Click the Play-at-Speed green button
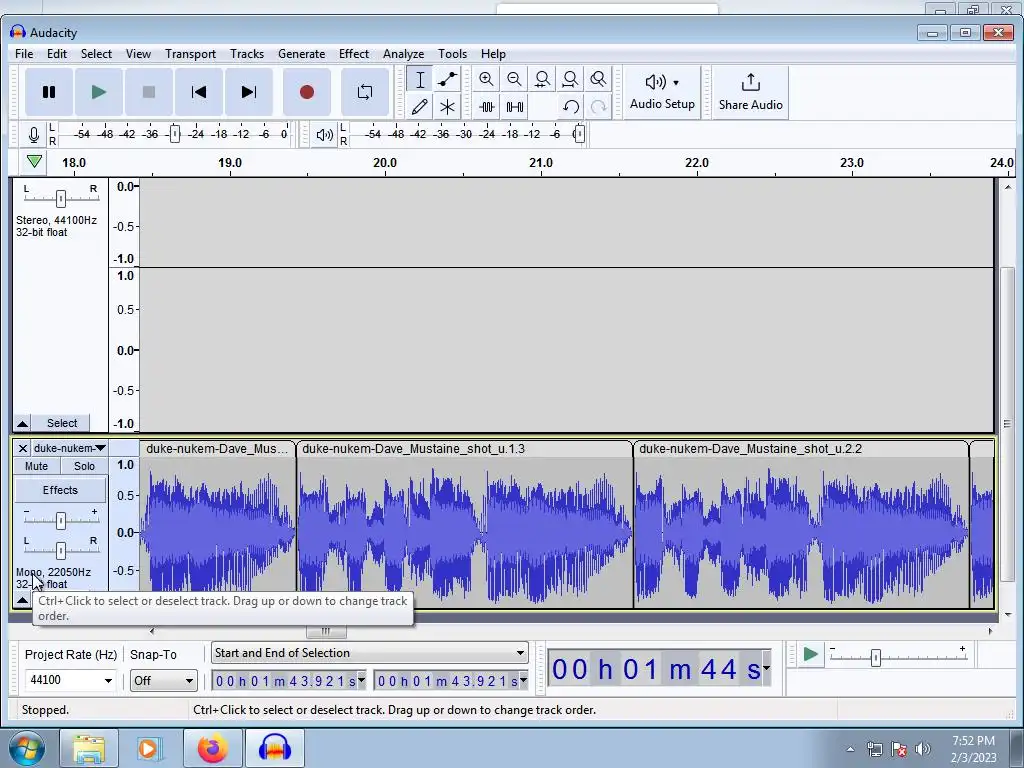This screenshot has width=1024, height=768. coord(810,654)
